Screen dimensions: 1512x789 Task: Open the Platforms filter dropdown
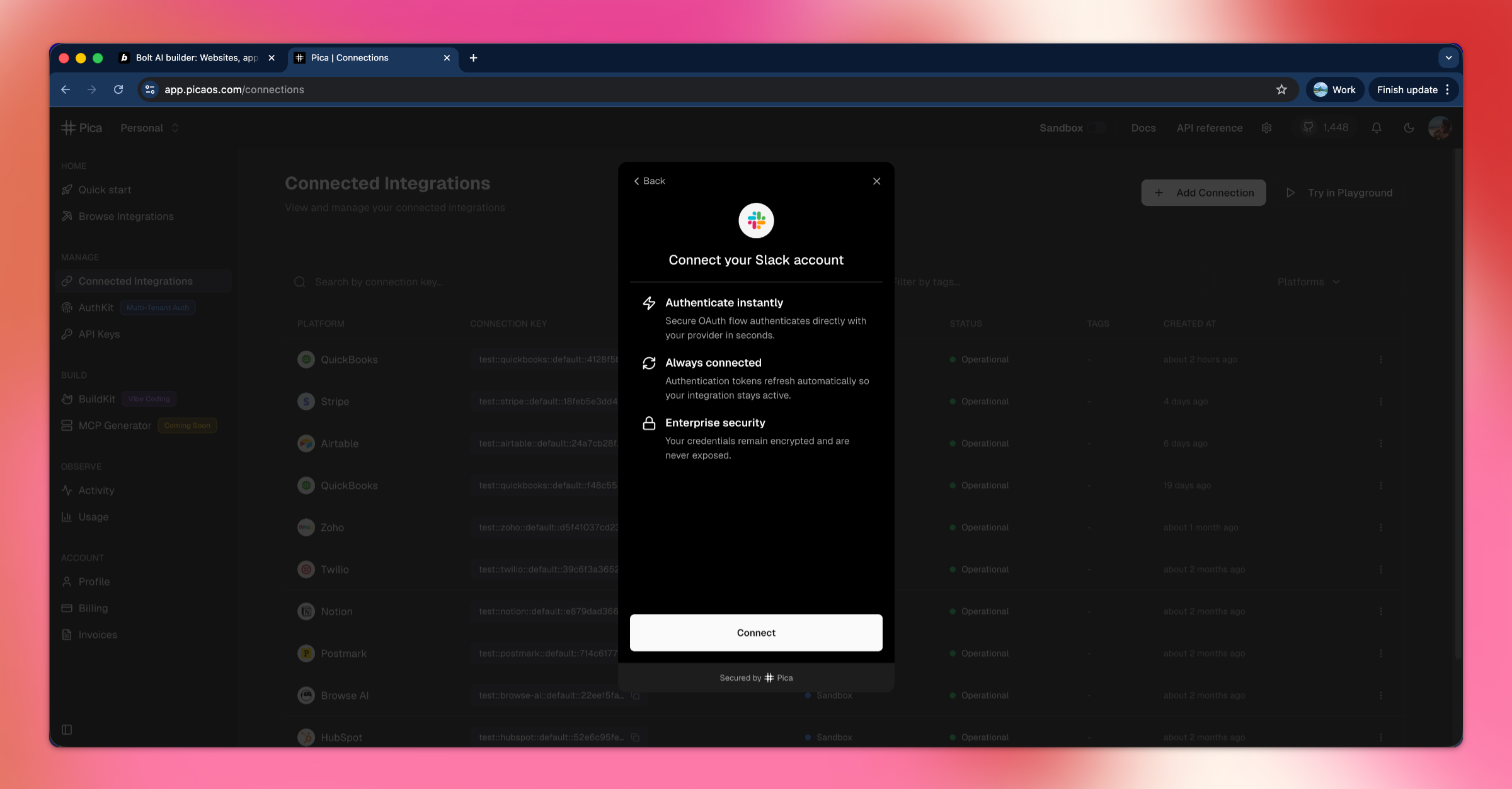pyautogui.click(x=1308, y=282)
